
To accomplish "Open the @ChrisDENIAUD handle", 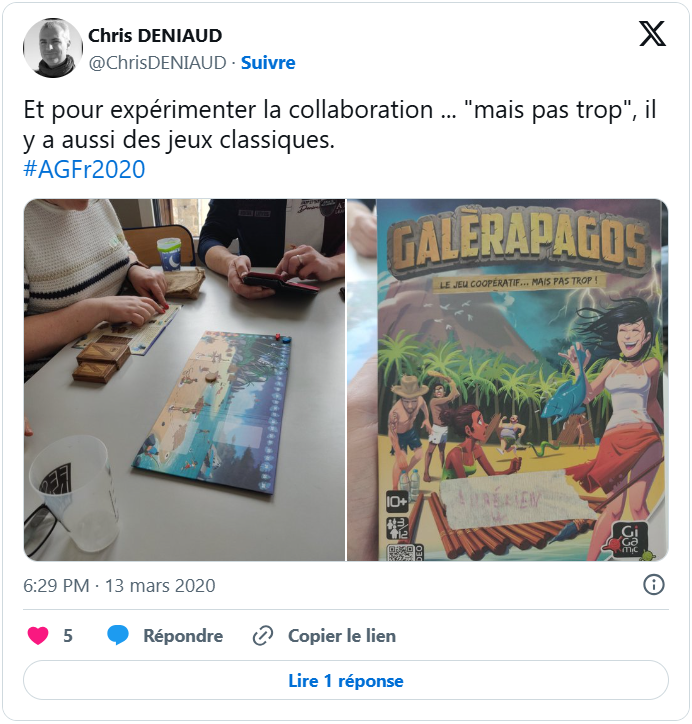I will coord(157,62).
